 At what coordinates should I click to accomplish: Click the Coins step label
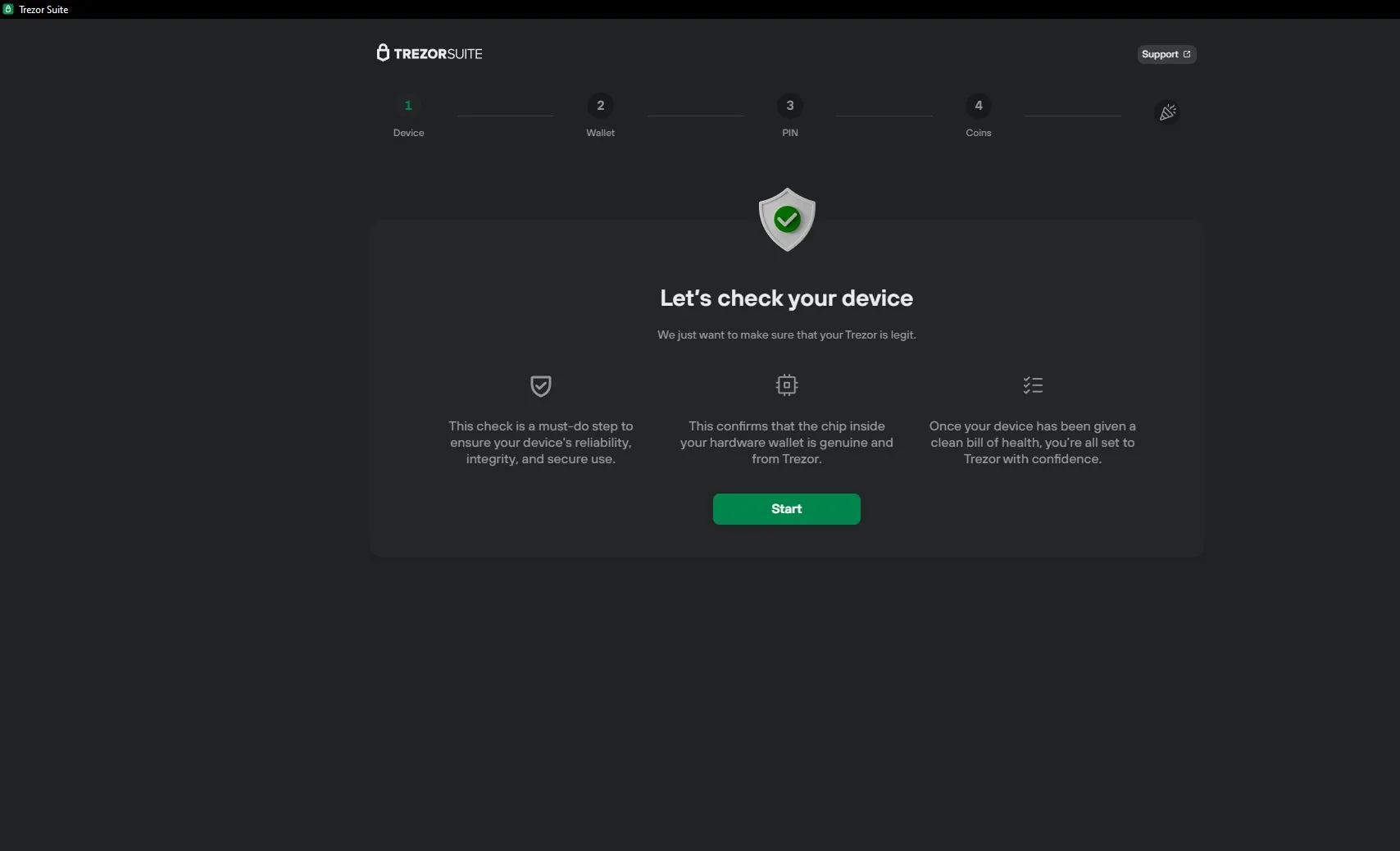(977, 133)
